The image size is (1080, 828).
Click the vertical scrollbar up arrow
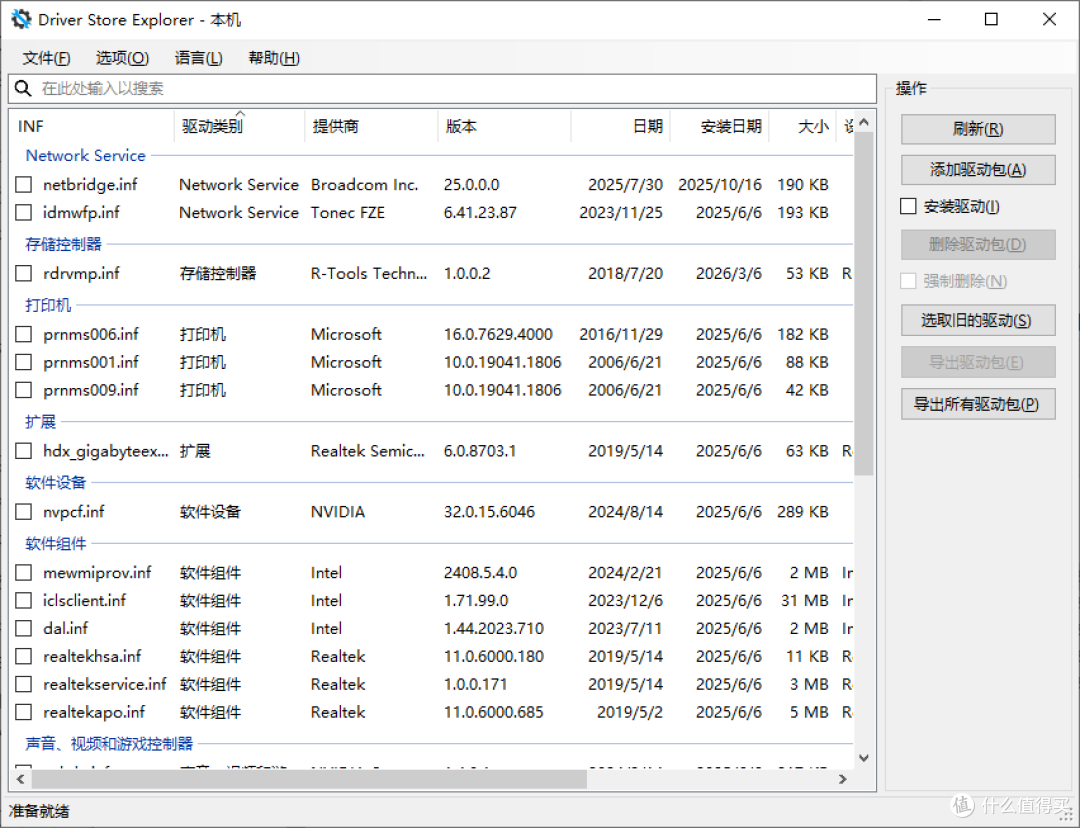[x=864, y=122]
